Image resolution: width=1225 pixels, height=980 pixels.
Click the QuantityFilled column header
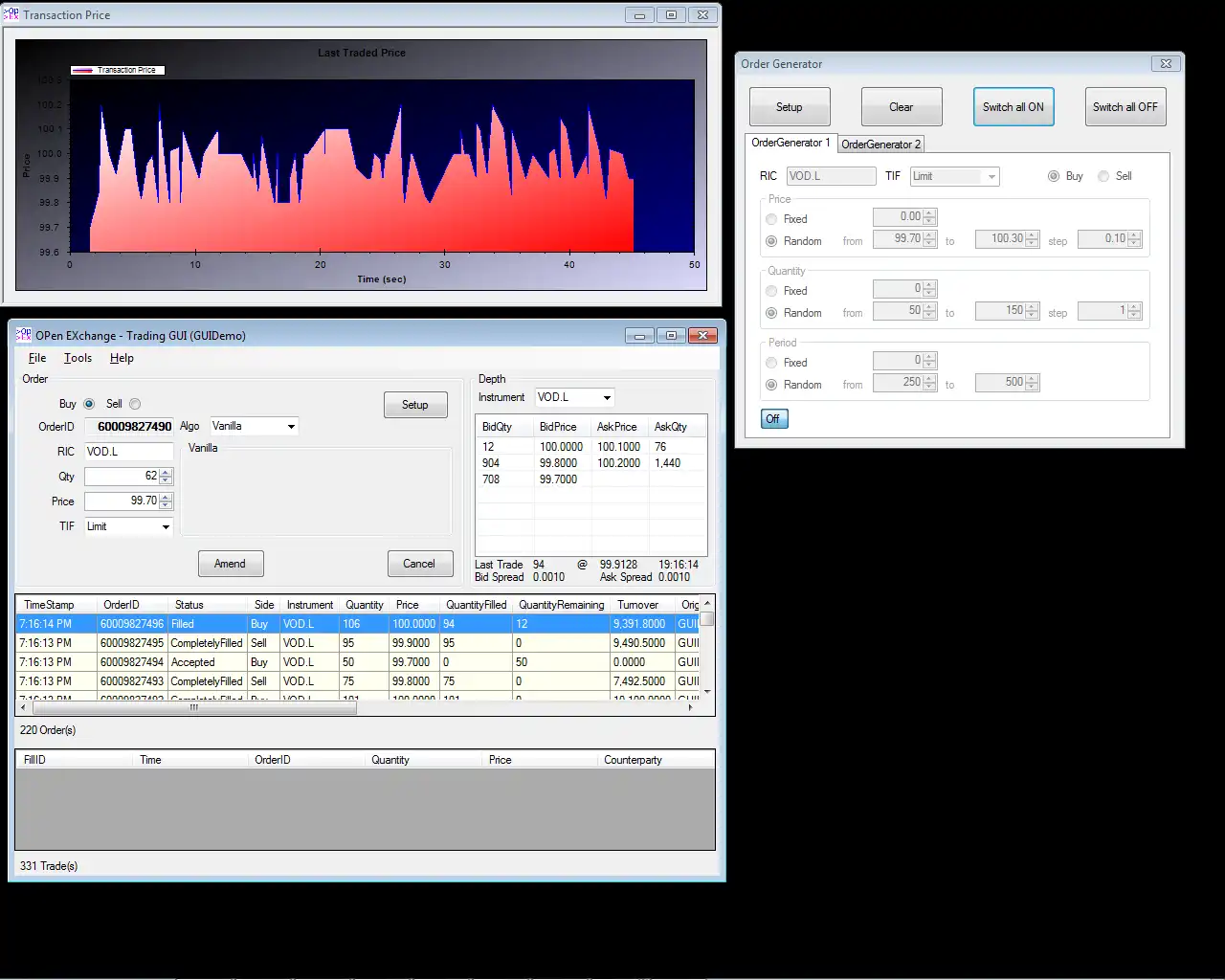click(476, 605)
